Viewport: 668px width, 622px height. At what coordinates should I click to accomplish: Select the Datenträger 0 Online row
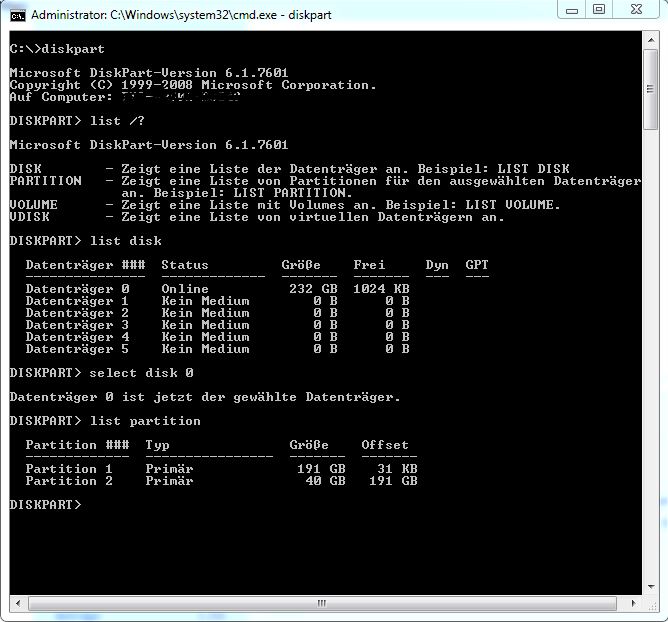point(217,289)
